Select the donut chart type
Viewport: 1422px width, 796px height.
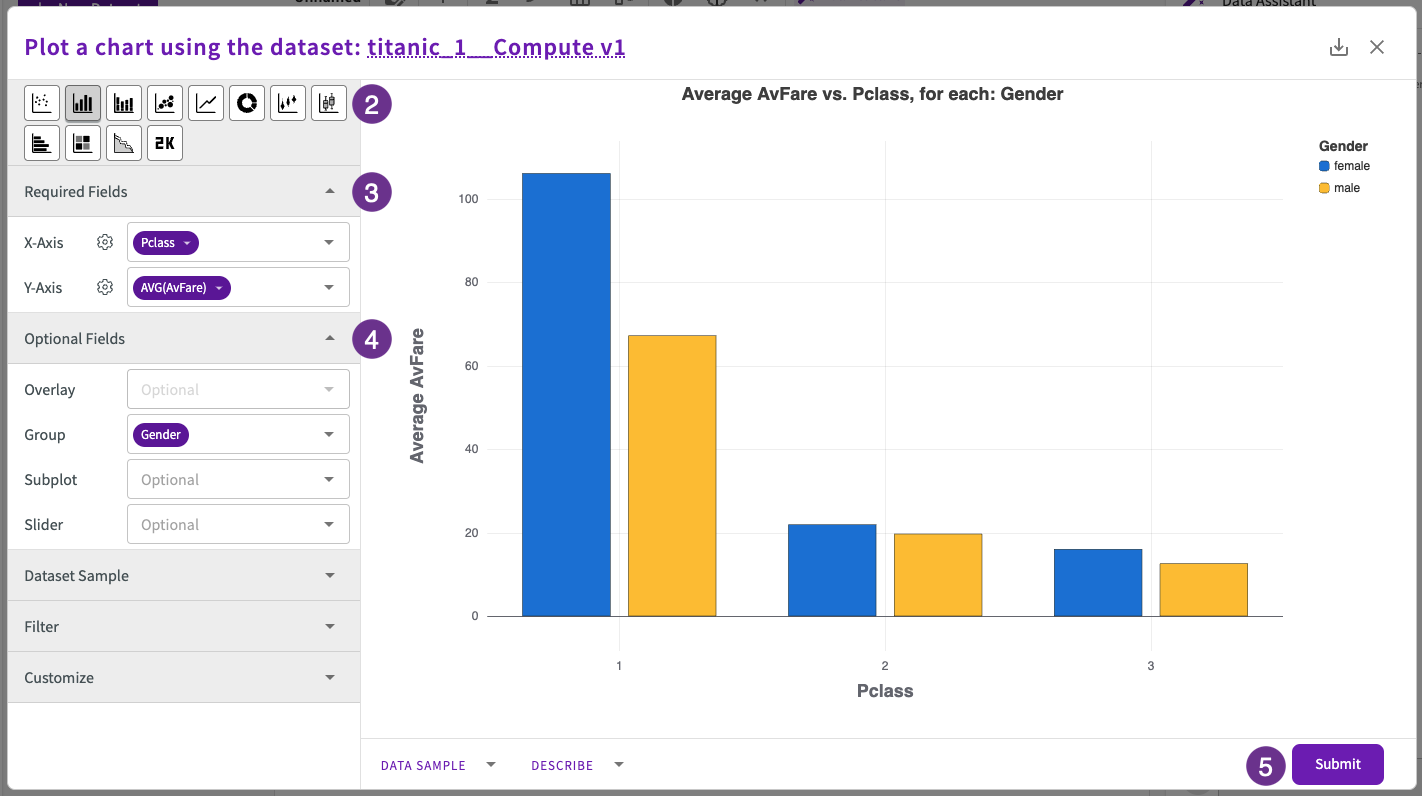click(x=247, y=102)
